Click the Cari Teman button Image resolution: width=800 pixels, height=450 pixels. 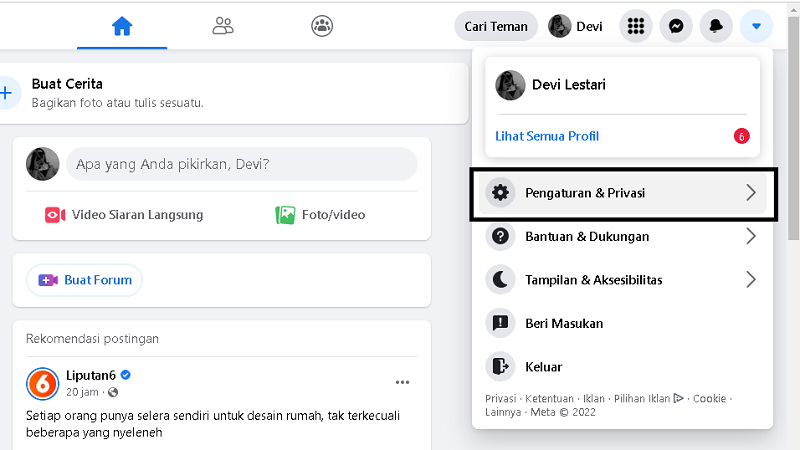[x=496, y=26]
